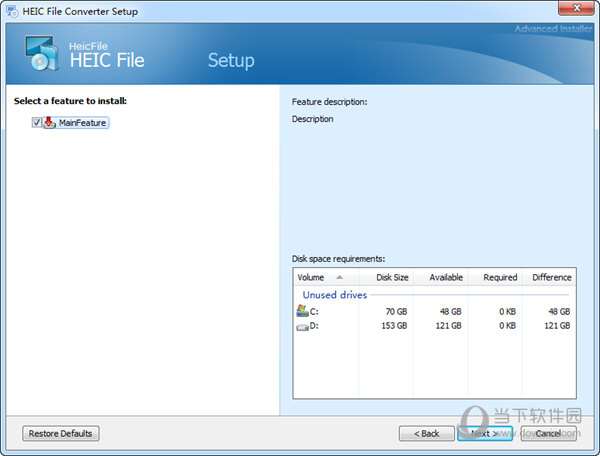
Task: Click the setup title bar icon
Action: [12, 11]
